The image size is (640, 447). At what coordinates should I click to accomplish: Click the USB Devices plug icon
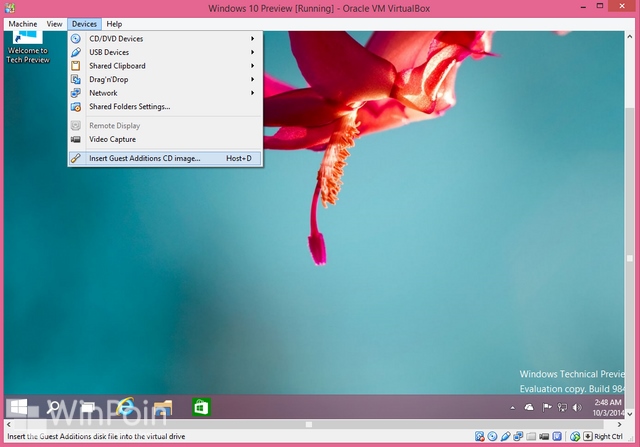[76, 52]
